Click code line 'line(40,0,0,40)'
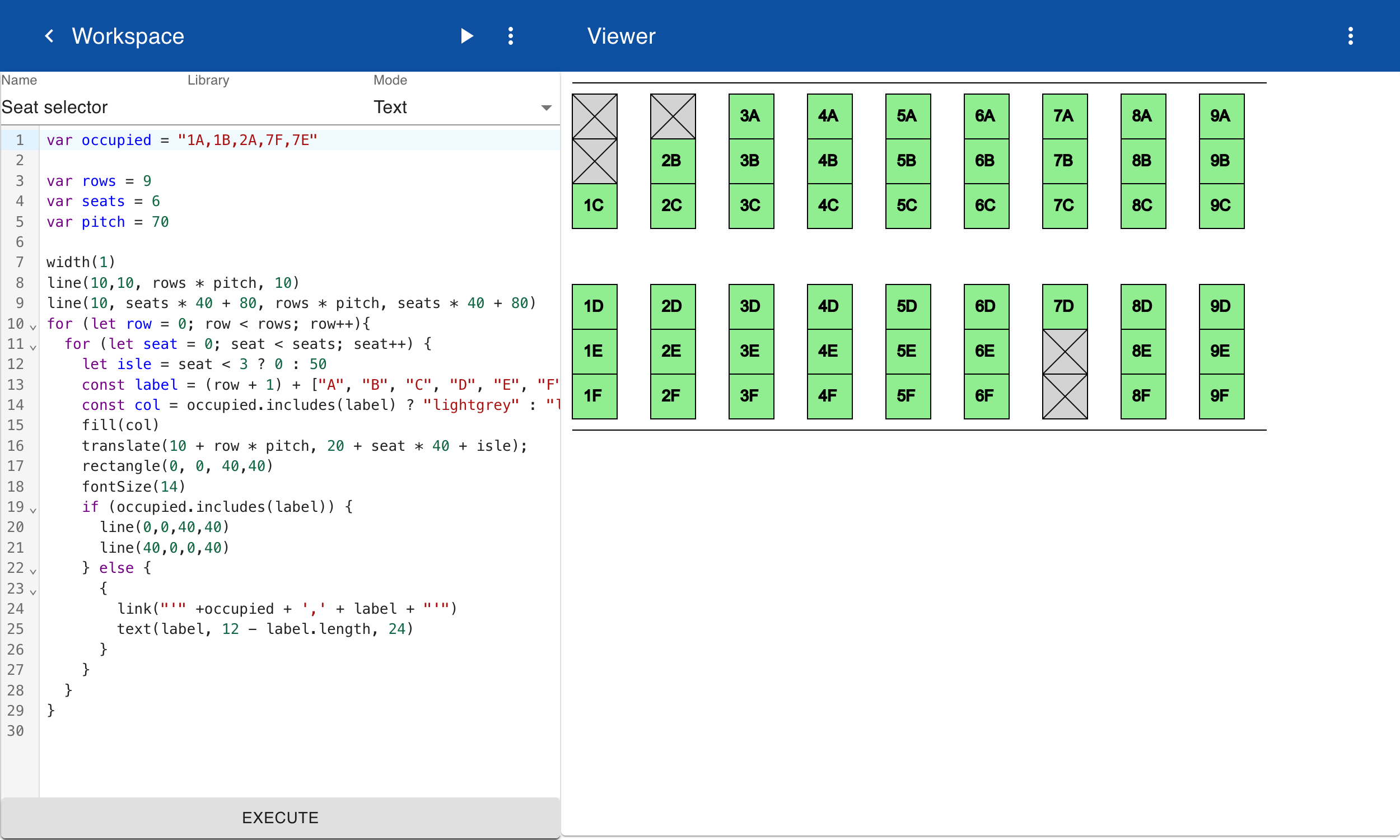The width and height of the screenshot is (1400, 840). tap(165, 547)
